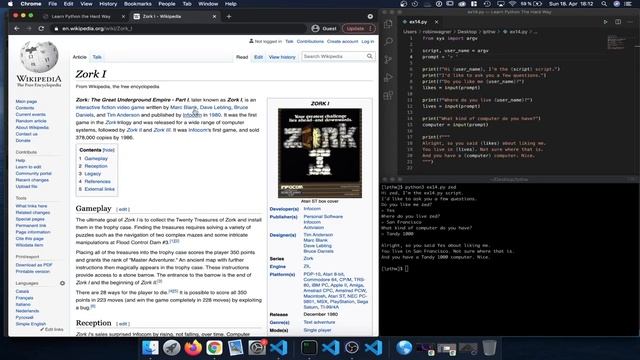This screenshot has width=640, height=360.
Task: Open the Window menu
Action: [208, 4]
